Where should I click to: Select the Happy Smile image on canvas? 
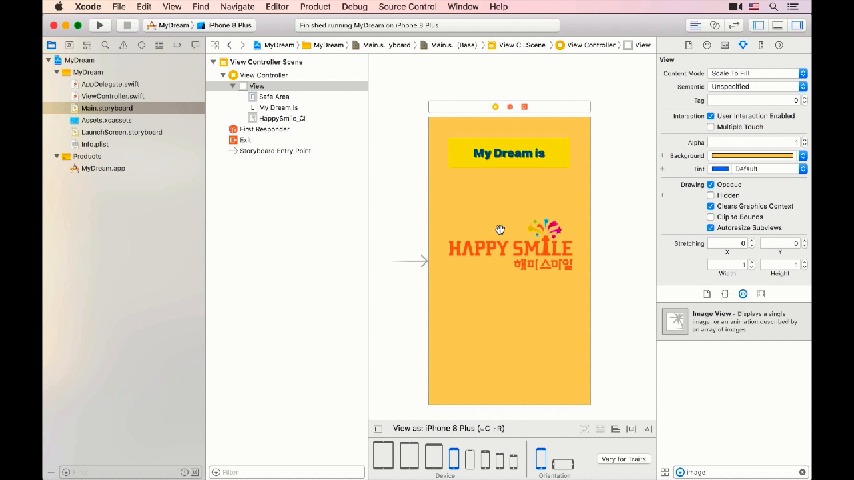tap(510, 245)
